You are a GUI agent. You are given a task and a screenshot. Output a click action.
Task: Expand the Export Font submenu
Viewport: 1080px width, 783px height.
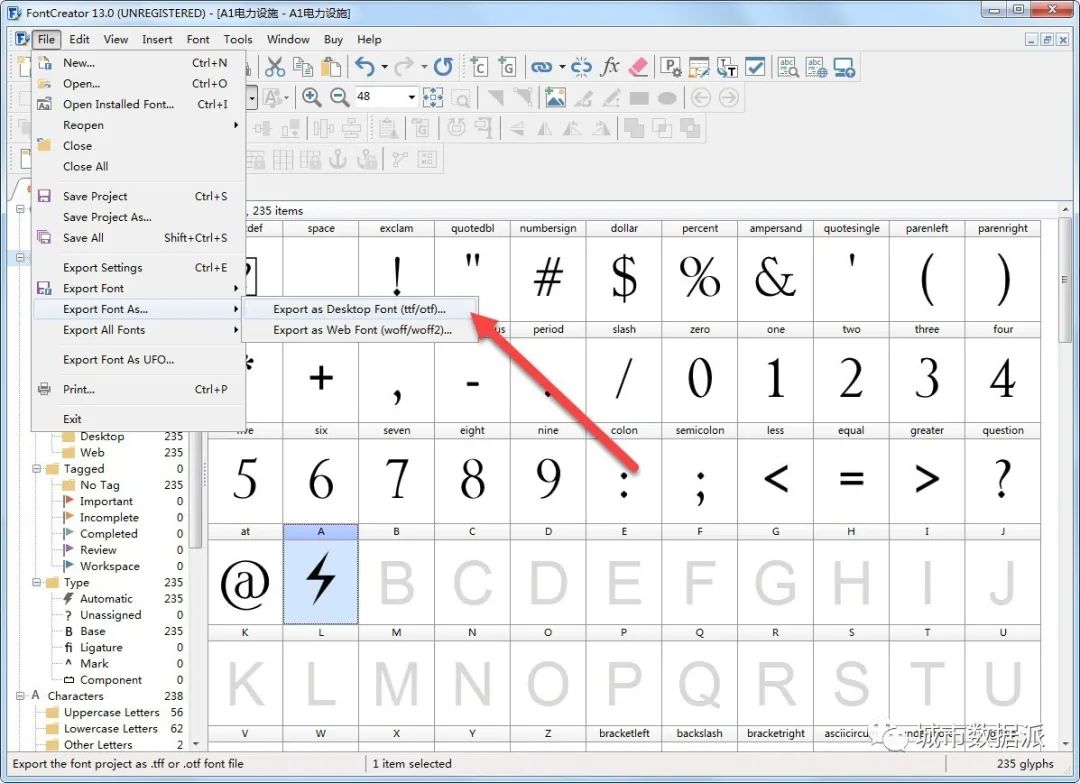tap(138, 288)
